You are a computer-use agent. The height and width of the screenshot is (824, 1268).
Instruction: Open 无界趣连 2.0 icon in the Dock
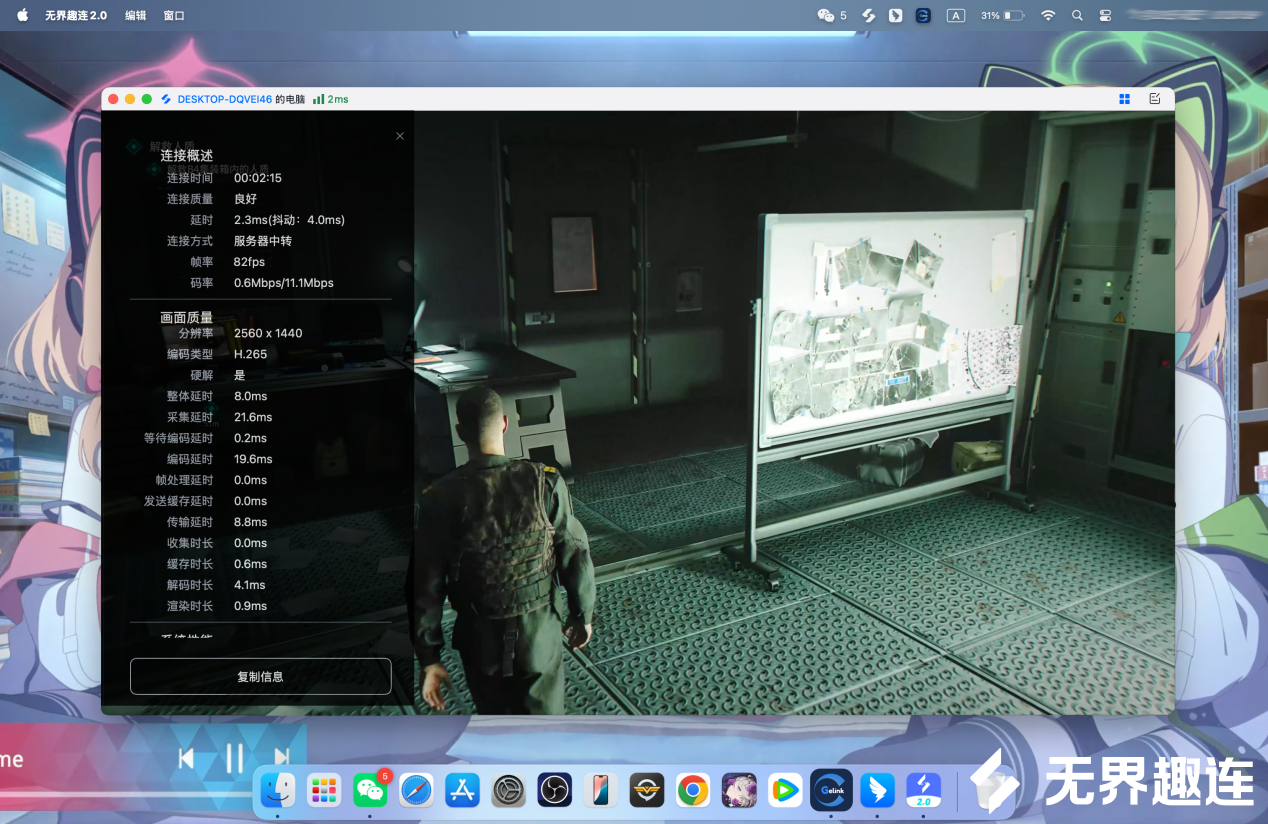click(x=923, y=790)
